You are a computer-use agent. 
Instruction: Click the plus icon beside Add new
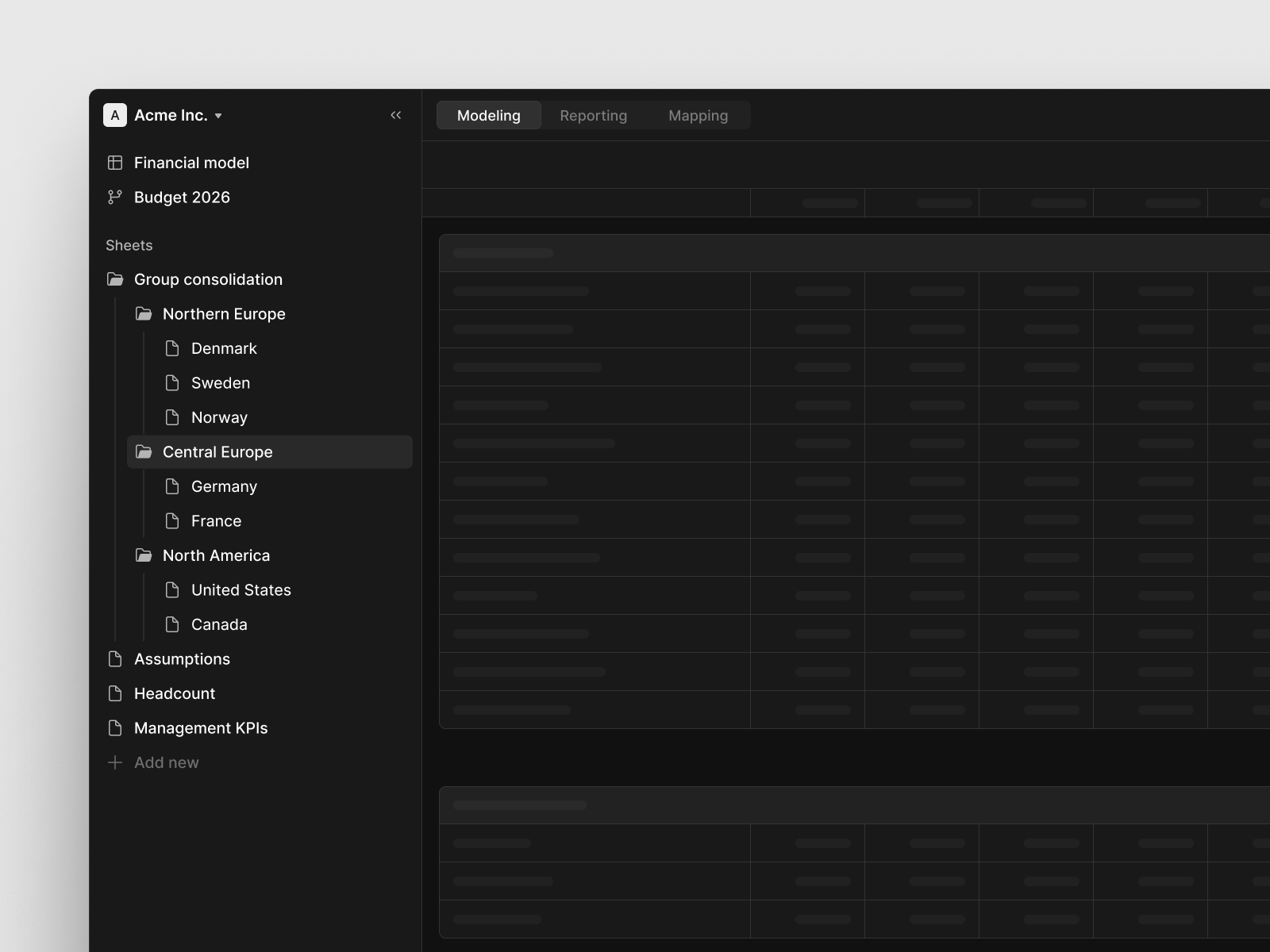pos(115,762)
